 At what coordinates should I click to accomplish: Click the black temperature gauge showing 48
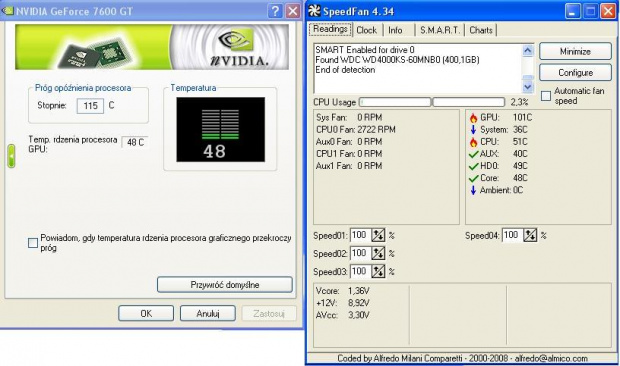click(x=221, y=130)
